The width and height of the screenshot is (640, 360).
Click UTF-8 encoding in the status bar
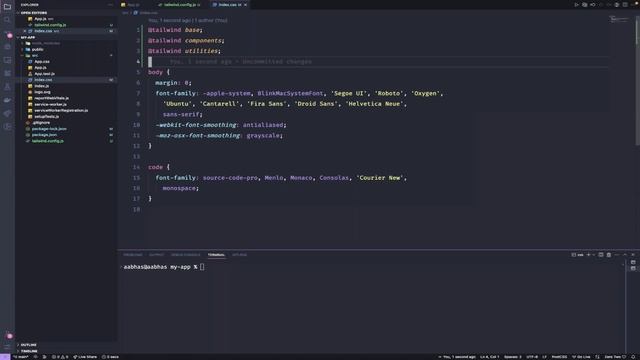click(532, 357)
